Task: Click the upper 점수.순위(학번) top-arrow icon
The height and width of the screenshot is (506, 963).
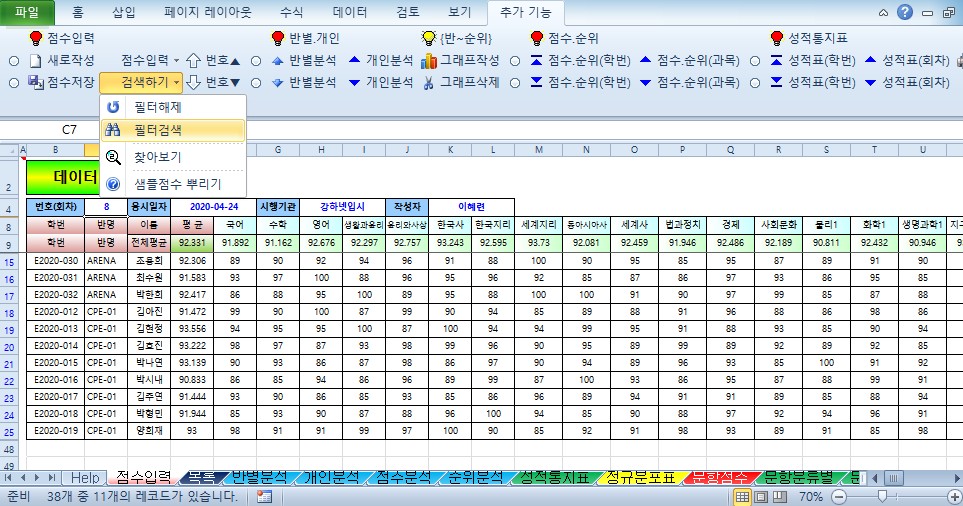Action: 536,60
